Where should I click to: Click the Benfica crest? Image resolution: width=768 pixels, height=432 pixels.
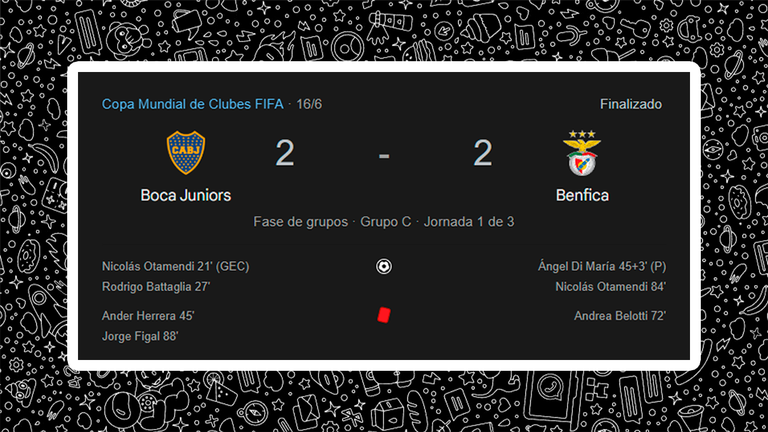(582, 153)
